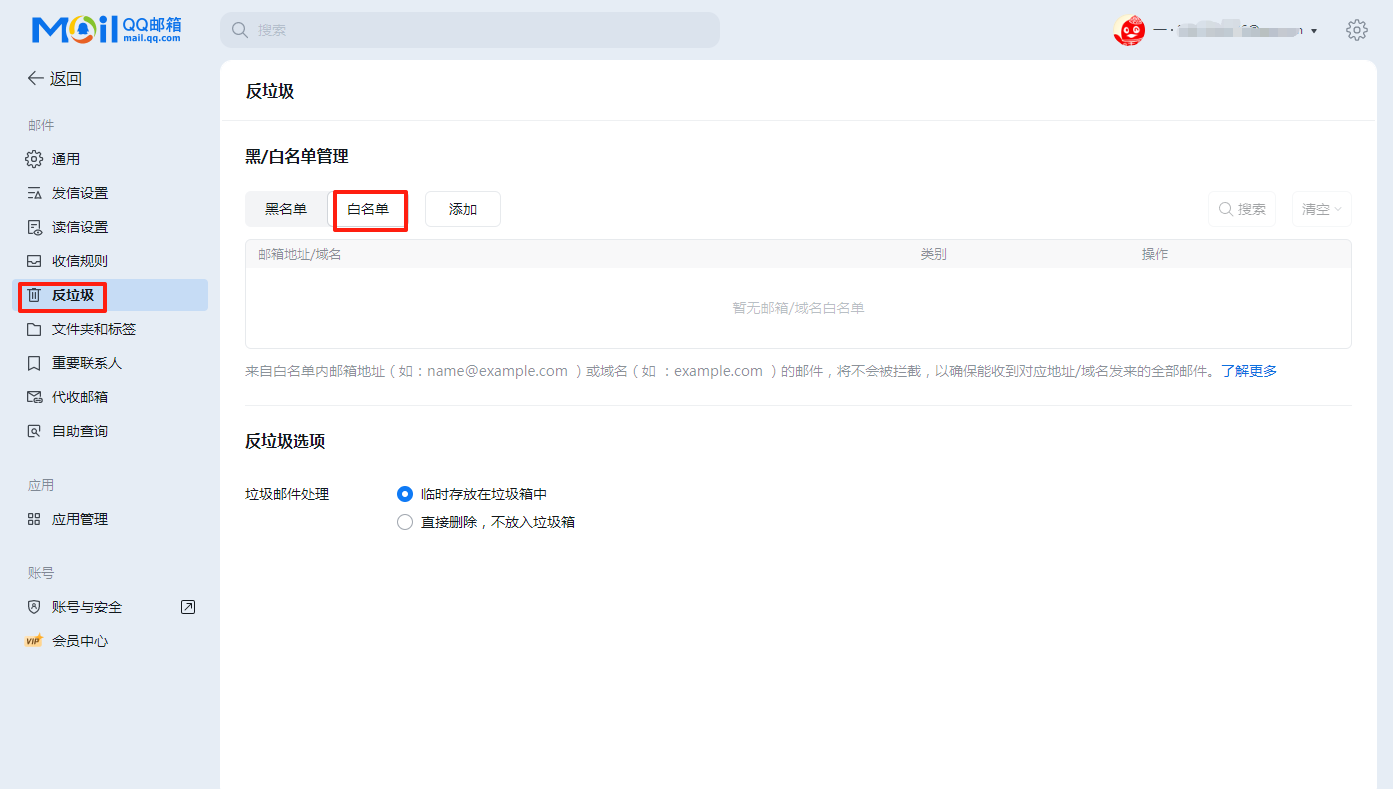Click the top 搜索 search field
The height and width of the screenshot is (789, 1393).
pos(470,30)
